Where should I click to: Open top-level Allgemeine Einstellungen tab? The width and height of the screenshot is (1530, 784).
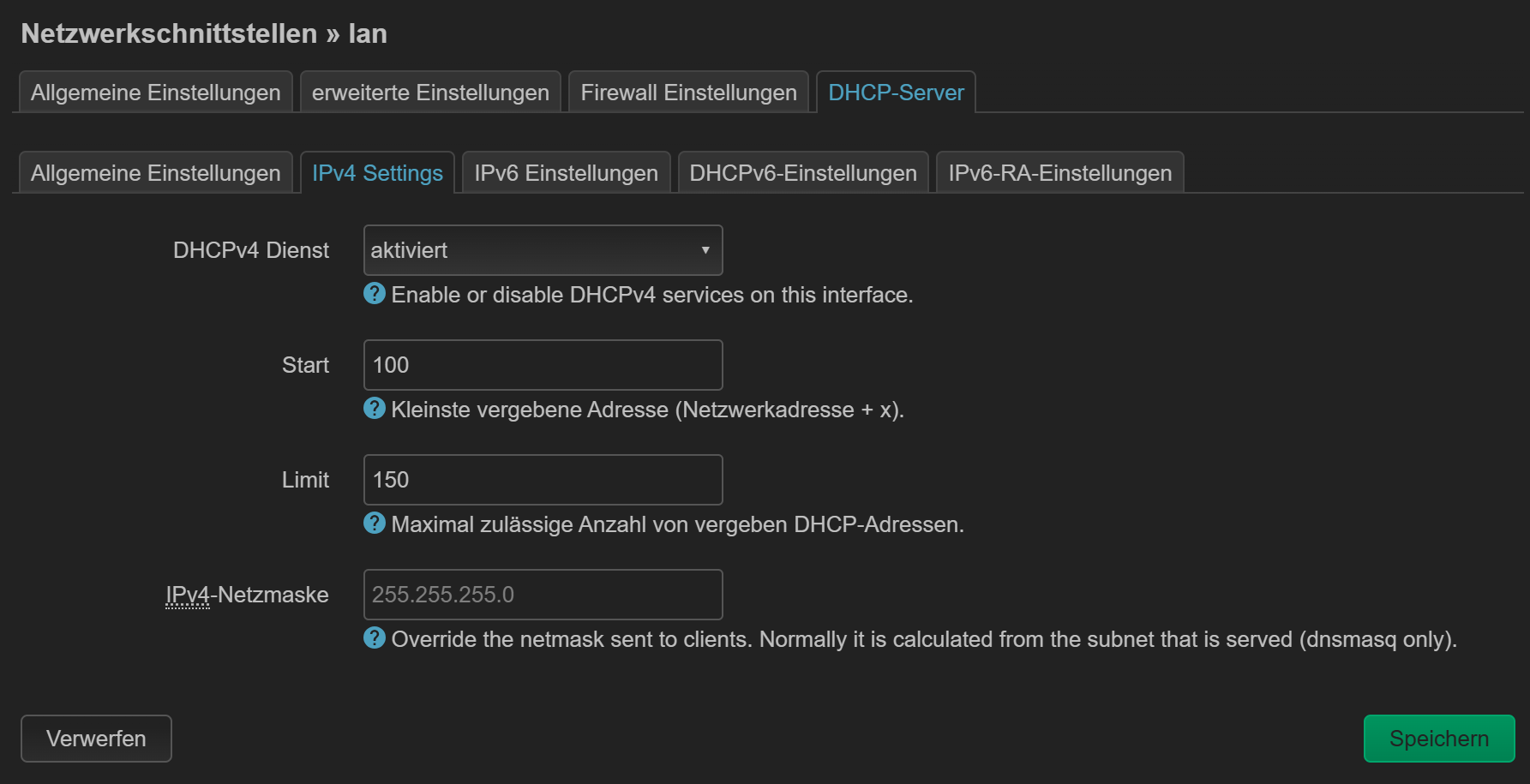coord(156,93)
